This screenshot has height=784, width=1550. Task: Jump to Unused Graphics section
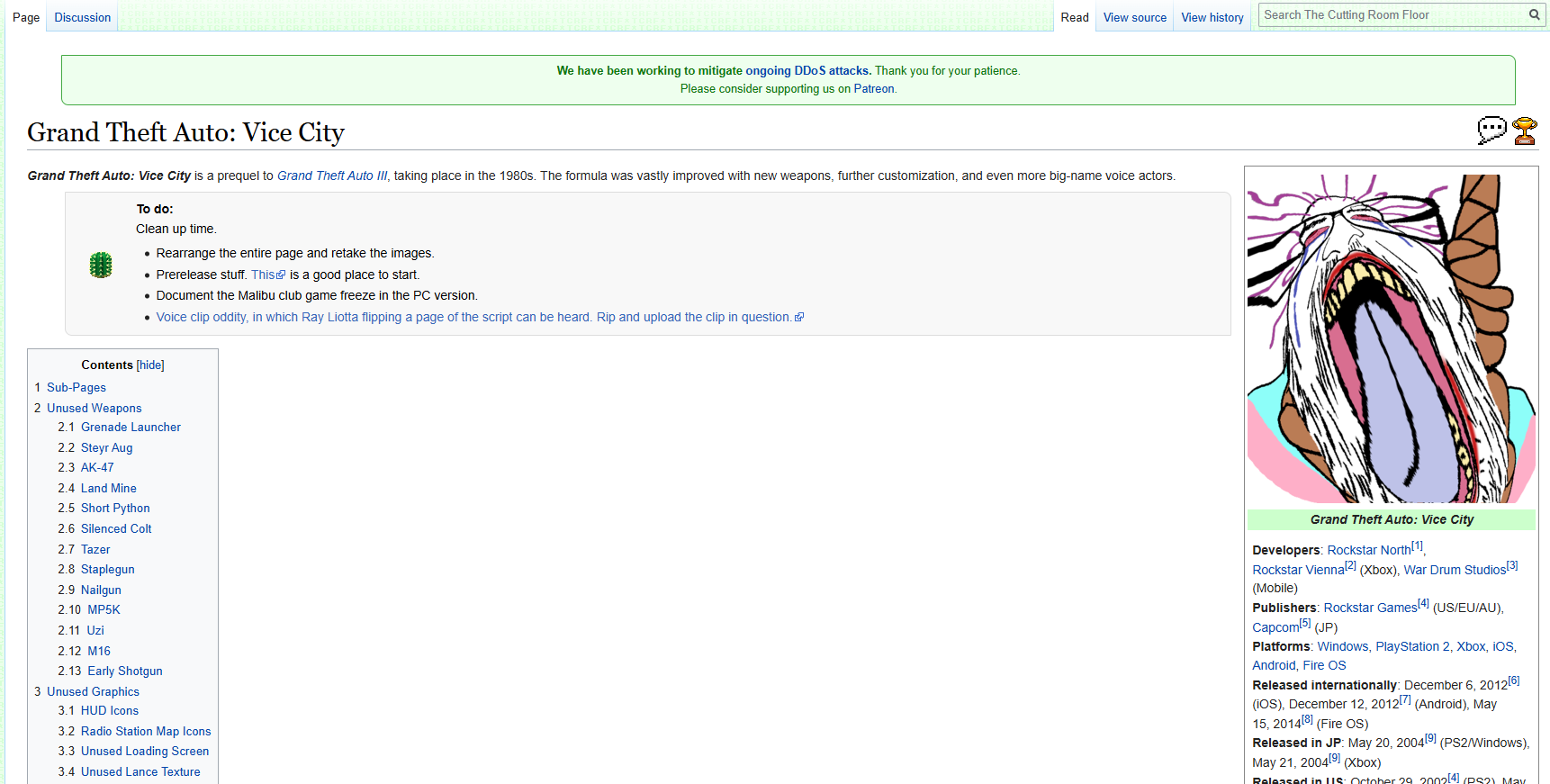click(x=93, y=691)
